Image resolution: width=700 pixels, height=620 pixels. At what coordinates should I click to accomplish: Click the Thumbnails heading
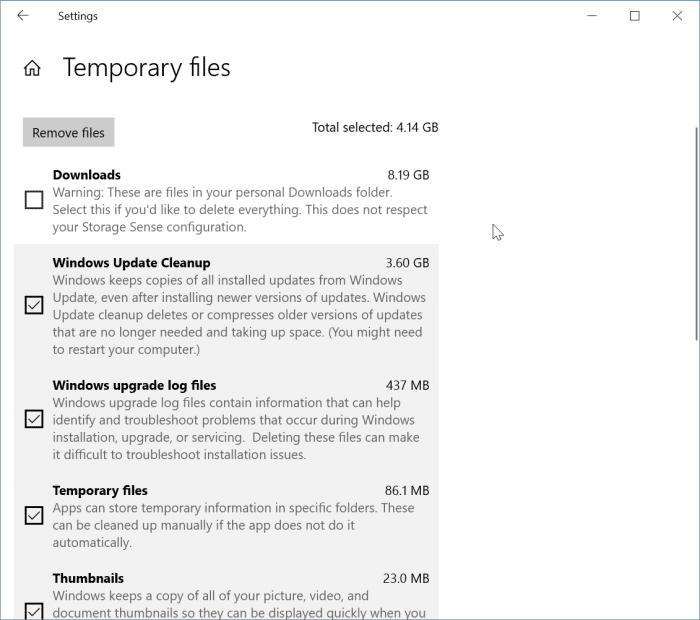(88, 578)
